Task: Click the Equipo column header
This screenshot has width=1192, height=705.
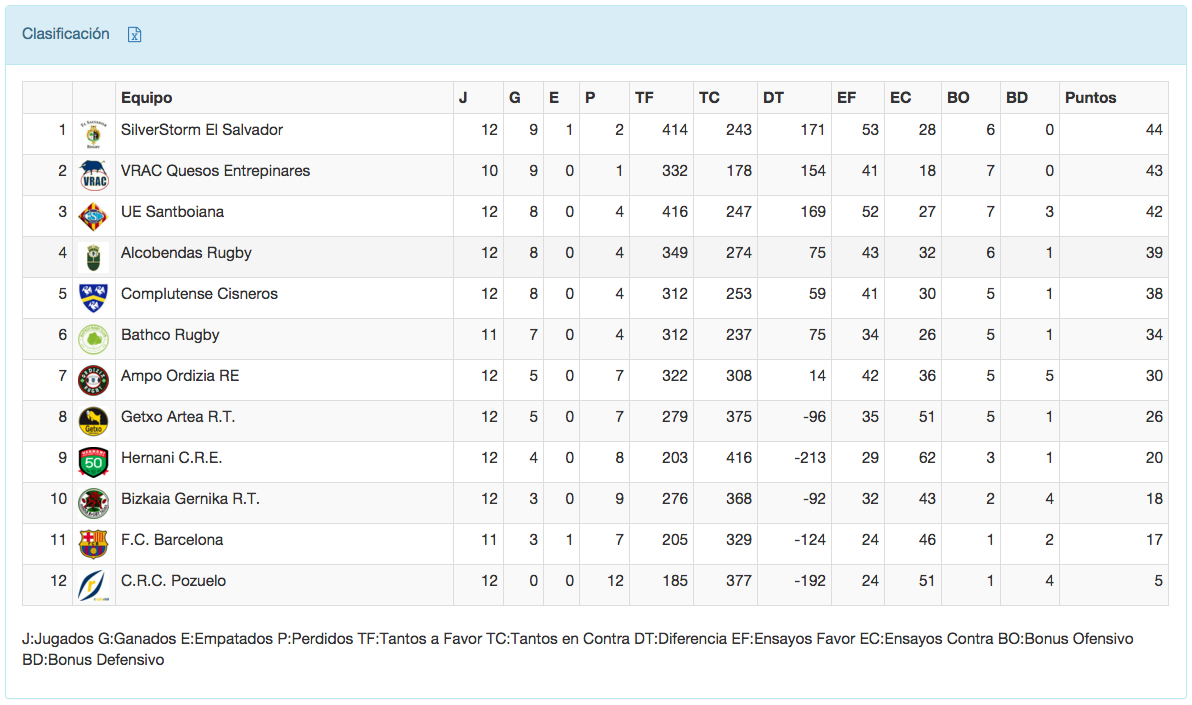Action: pos(146,98)
